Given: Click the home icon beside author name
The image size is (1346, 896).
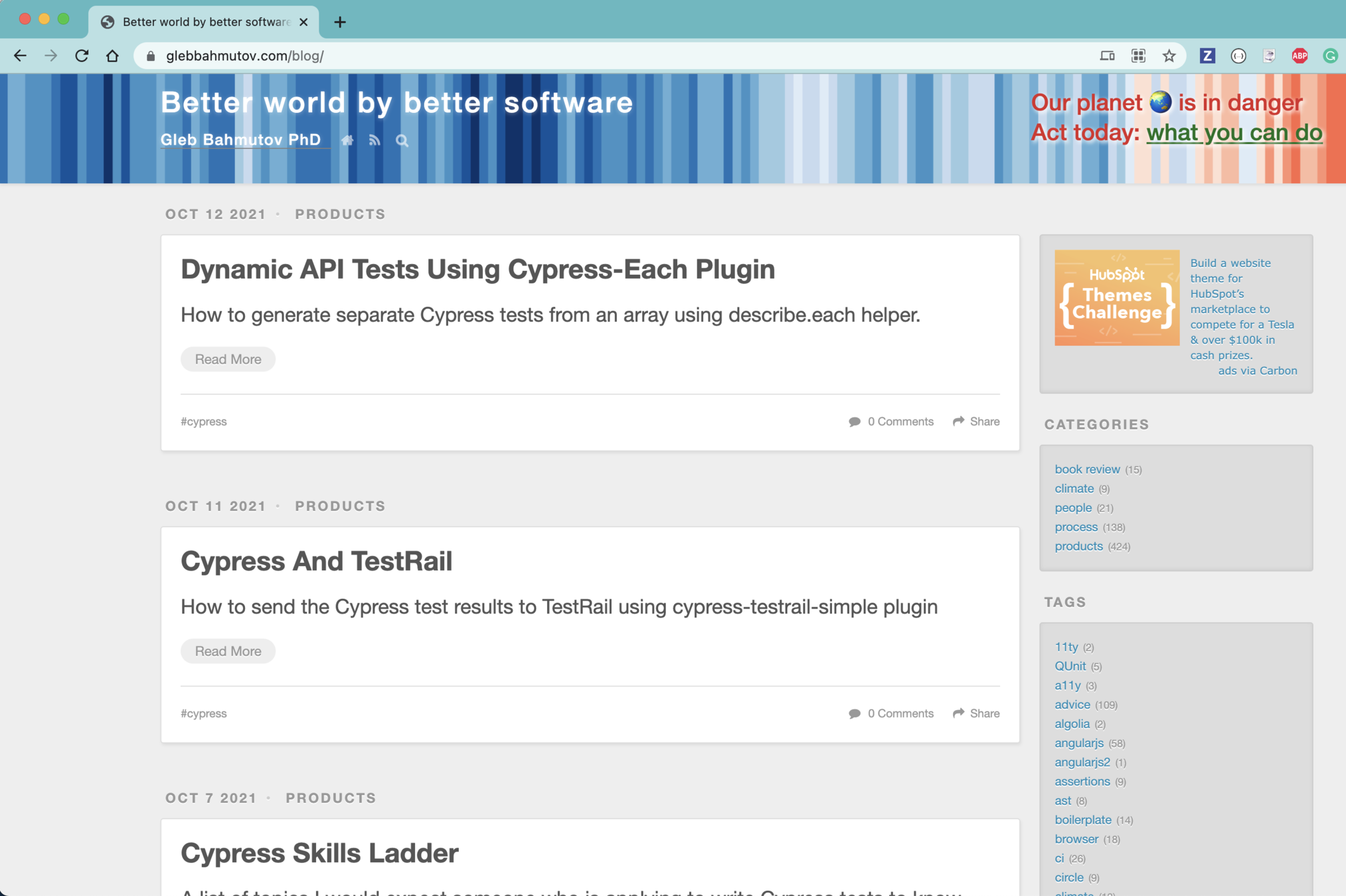Looking at the screenshot, I should (347, 140).
